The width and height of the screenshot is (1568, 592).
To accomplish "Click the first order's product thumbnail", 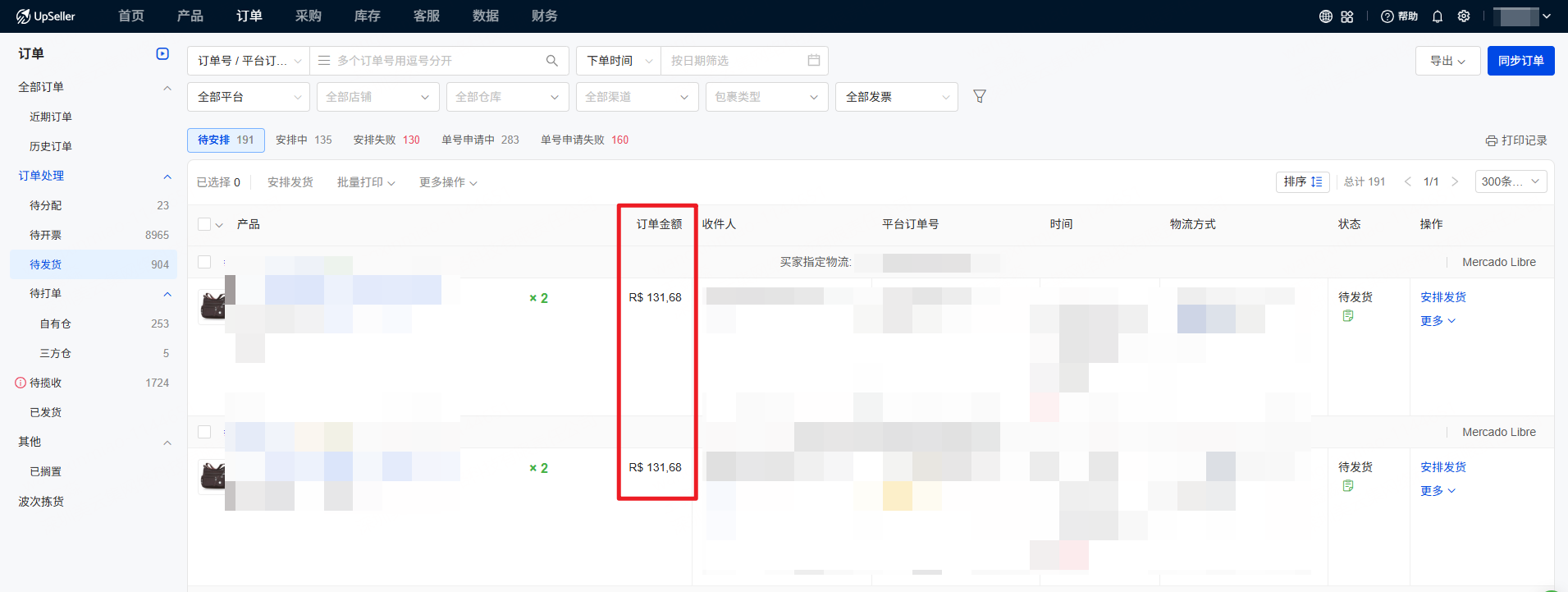I will [213, 305].
